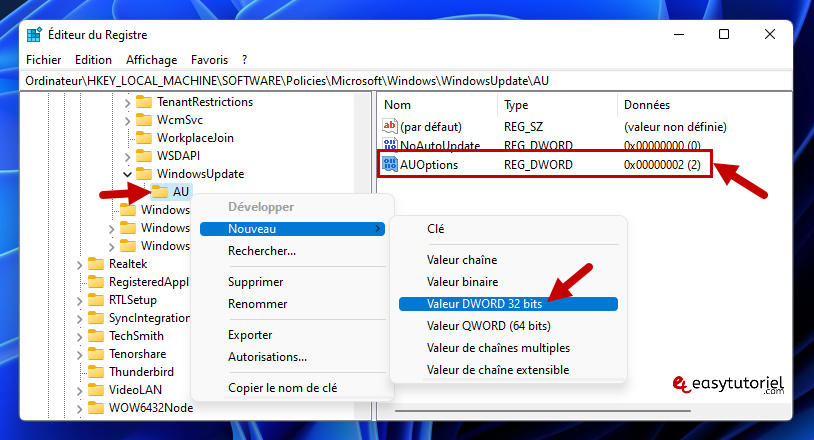Select Valeur binaire in the submenu
This screenshot has width=814, height=440.
508,282
